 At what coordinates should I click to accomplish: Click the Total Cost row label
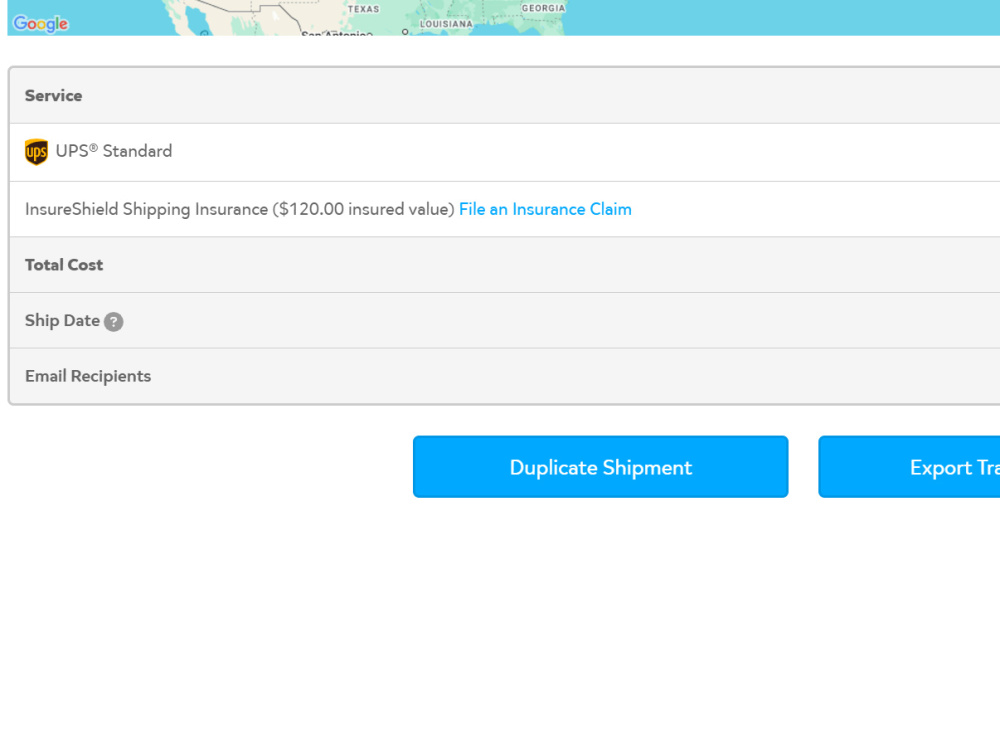pyautogui.click(x=64, y=265)
